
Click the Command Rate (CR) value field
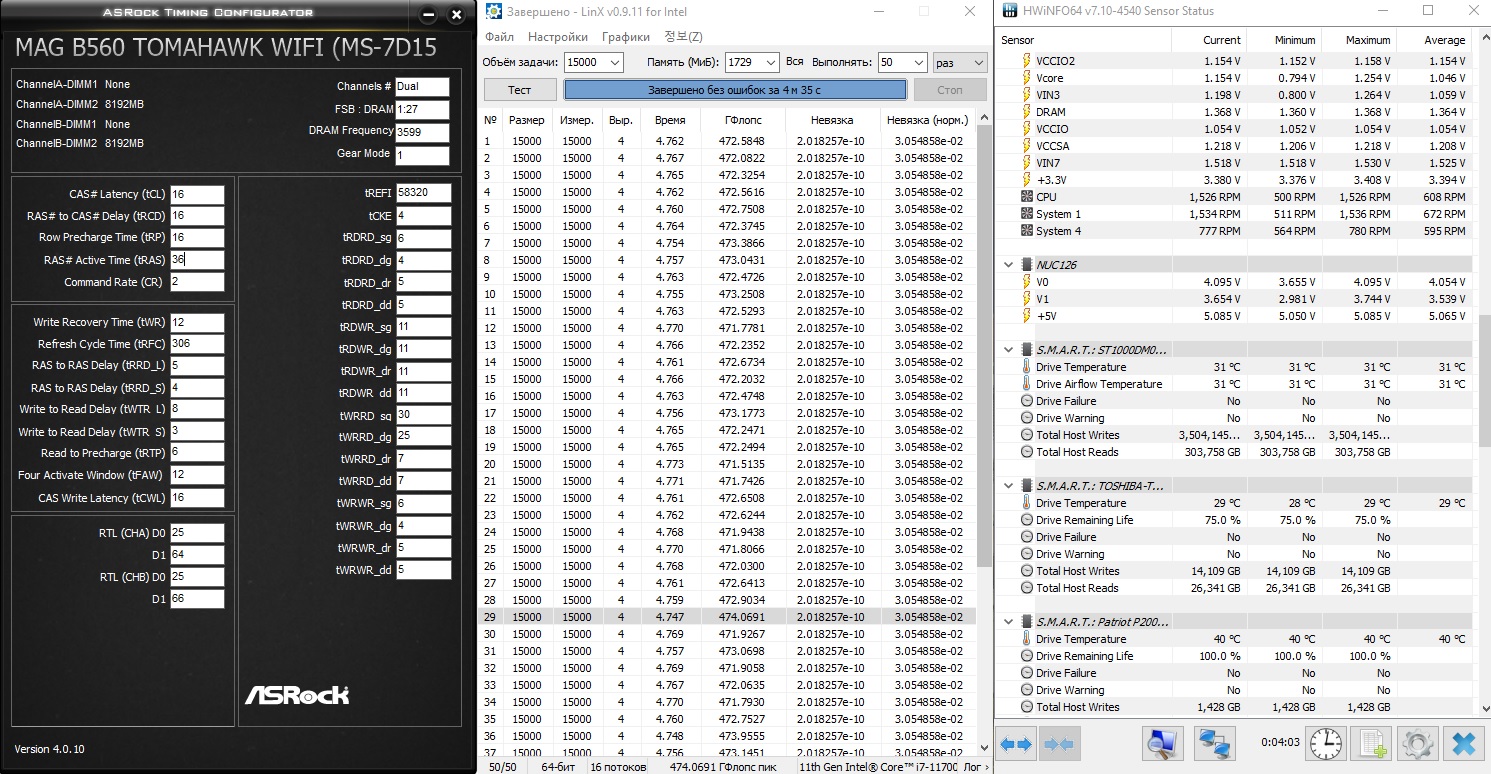point(197,282)
